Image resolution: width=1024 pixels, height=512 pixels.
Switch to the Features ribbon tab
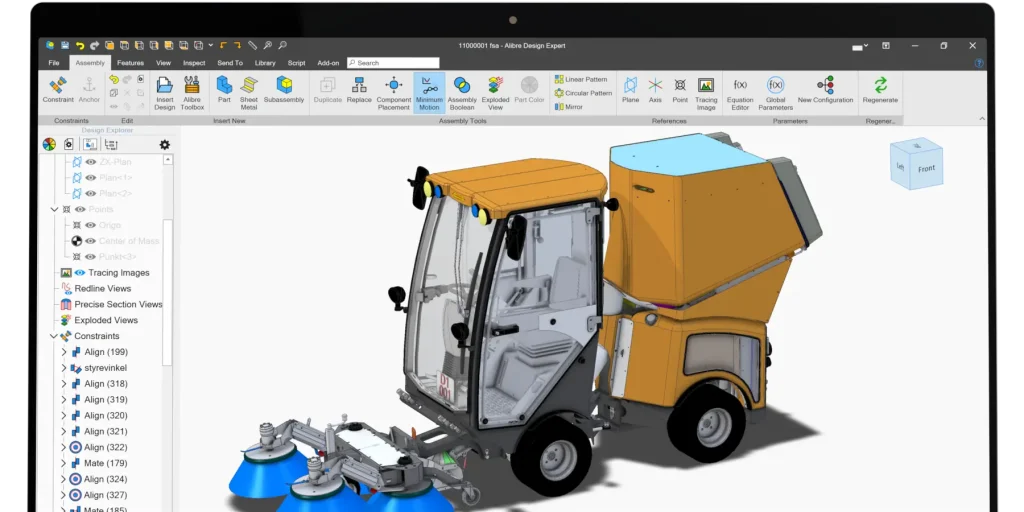click(x=130, y=63)
